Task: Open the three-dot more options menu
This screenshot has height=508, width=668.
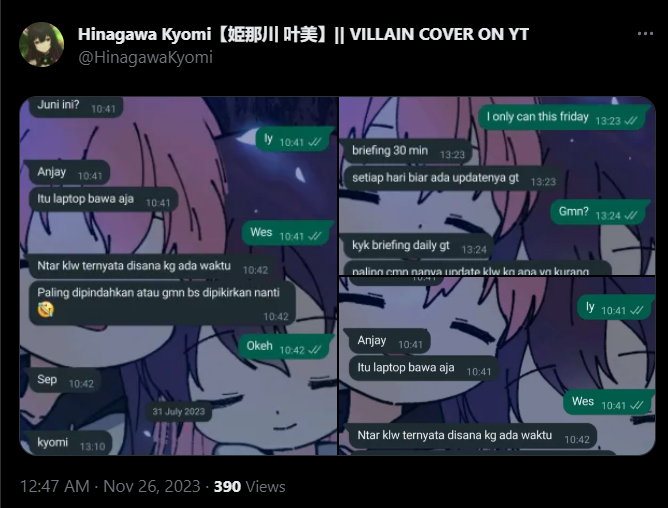Action: 645,34
